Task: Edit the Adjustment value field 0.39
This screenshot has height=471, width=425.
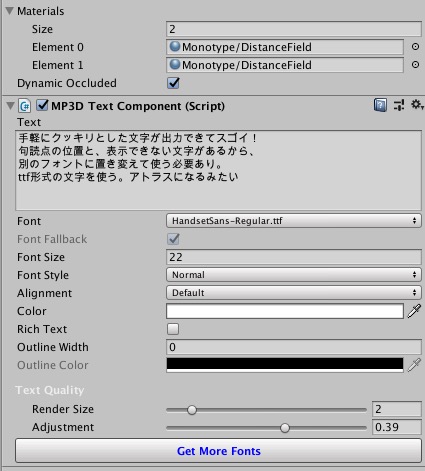Action: tap(397, 427)
